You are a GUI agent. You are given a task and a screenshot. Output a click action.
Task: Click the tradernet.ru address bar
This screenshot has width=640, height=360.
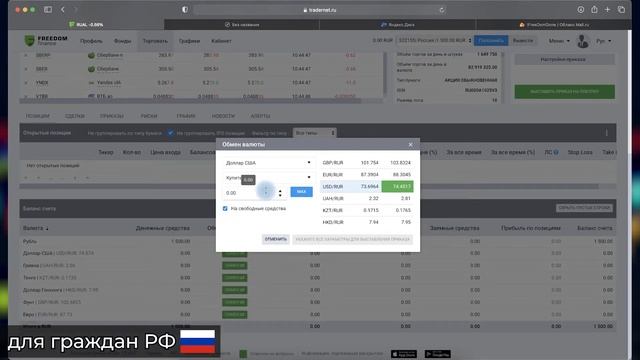320,10
